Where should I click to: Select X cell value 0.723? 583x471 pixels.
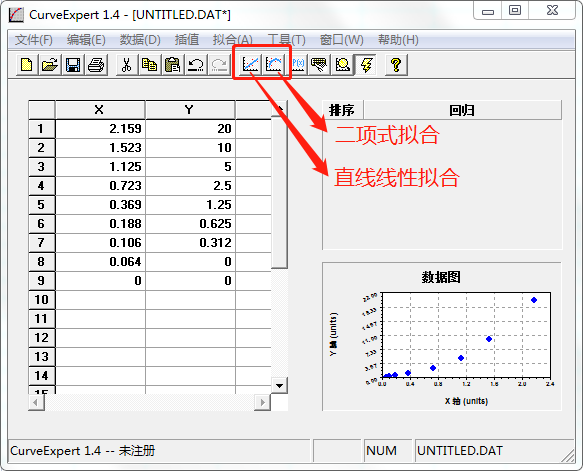pos(100,186)
